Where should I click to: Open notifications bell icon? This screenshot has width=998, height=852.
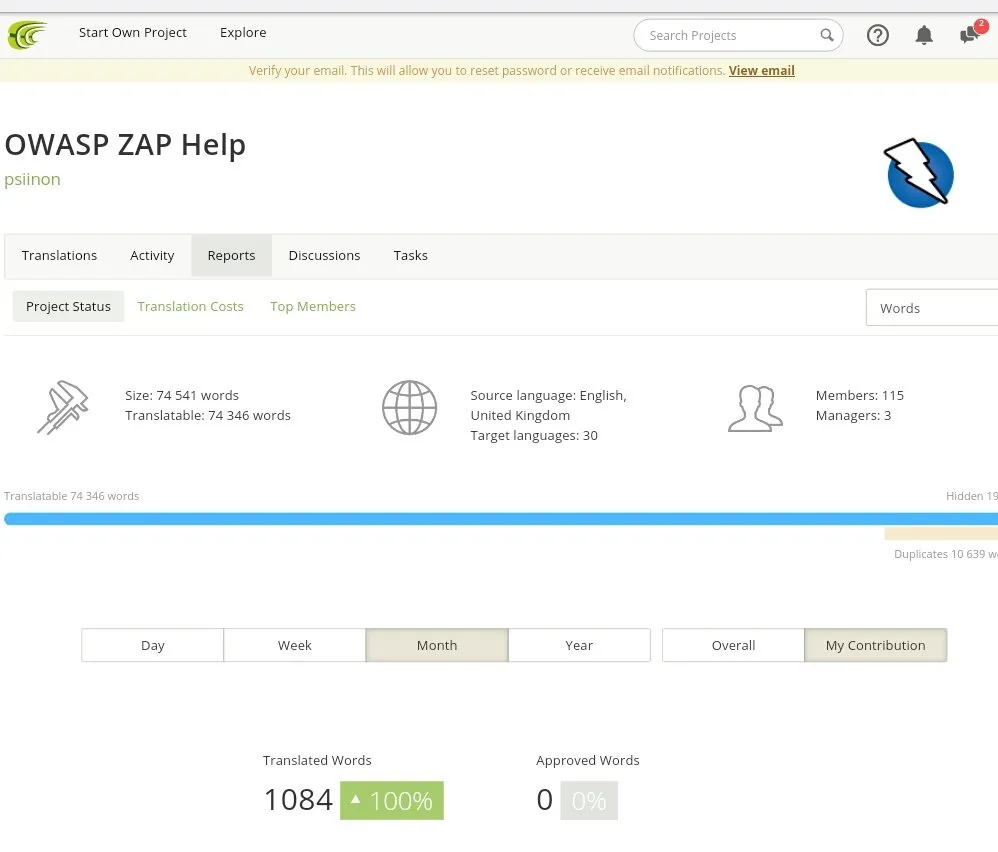924,35
